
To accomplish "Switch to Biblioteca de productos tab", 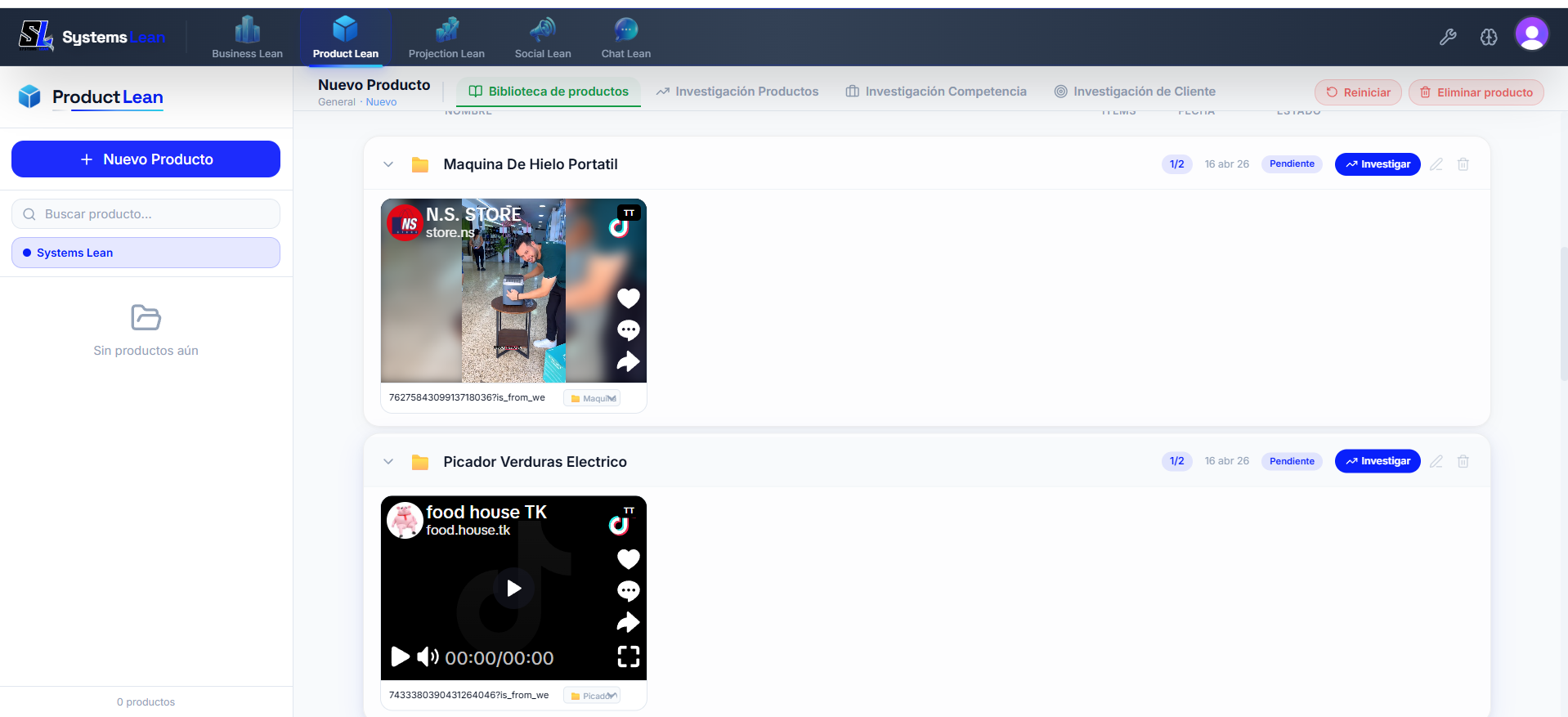I will (549, 92).
